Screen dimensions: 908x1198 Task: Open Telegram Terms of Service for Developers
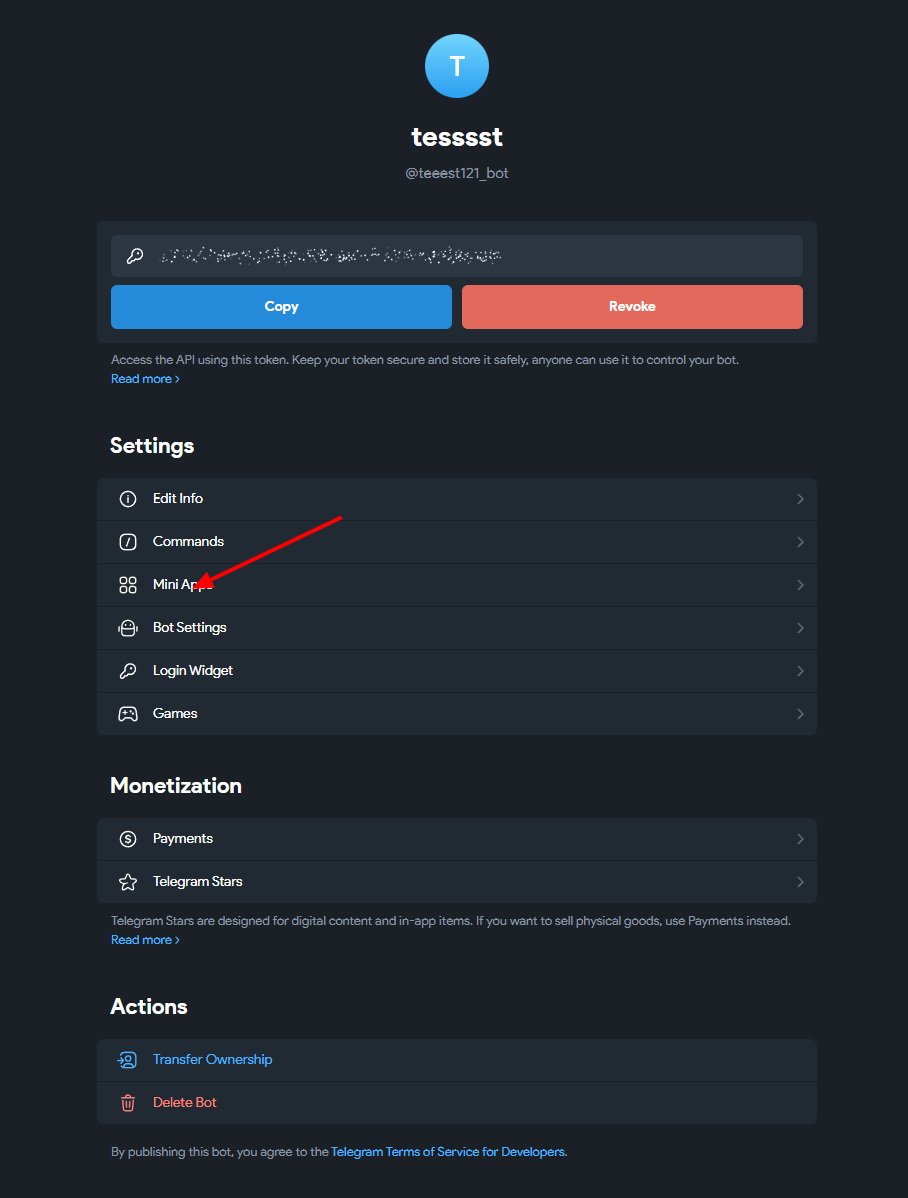pos(448,1151)
